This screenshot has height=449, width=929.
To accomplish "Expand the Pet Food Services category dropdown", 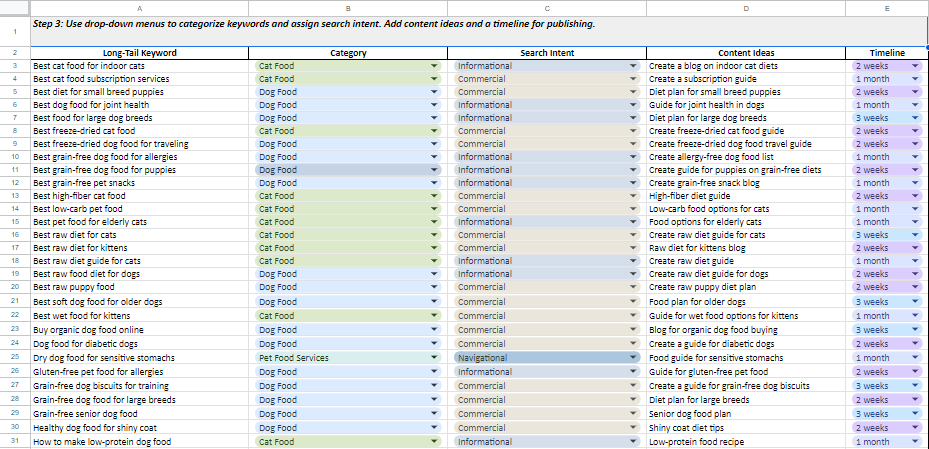I will (x=434, y=358).
